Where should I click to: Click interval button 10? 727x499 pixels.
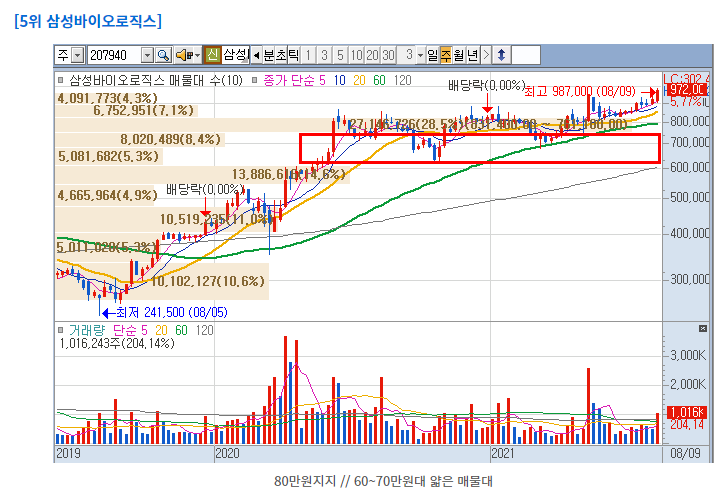(356, 55)
